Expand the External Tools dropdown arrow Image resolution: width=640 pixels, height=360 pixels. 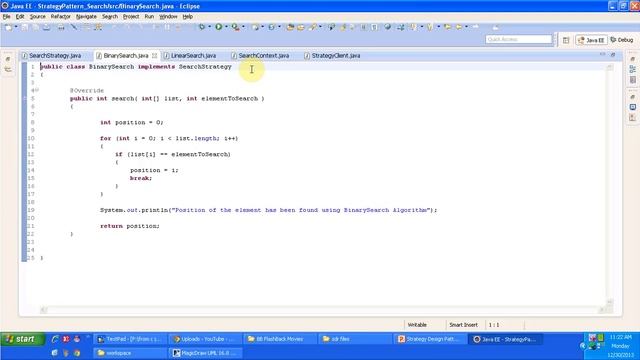click(x=243, y=27)
